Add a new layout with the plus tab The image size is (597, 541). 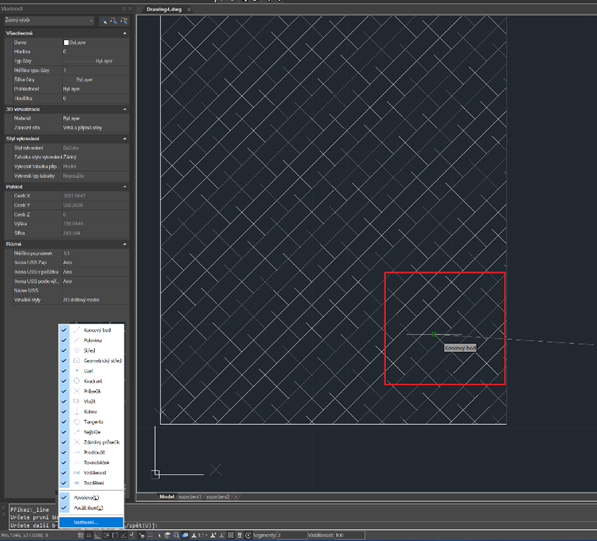236,497
